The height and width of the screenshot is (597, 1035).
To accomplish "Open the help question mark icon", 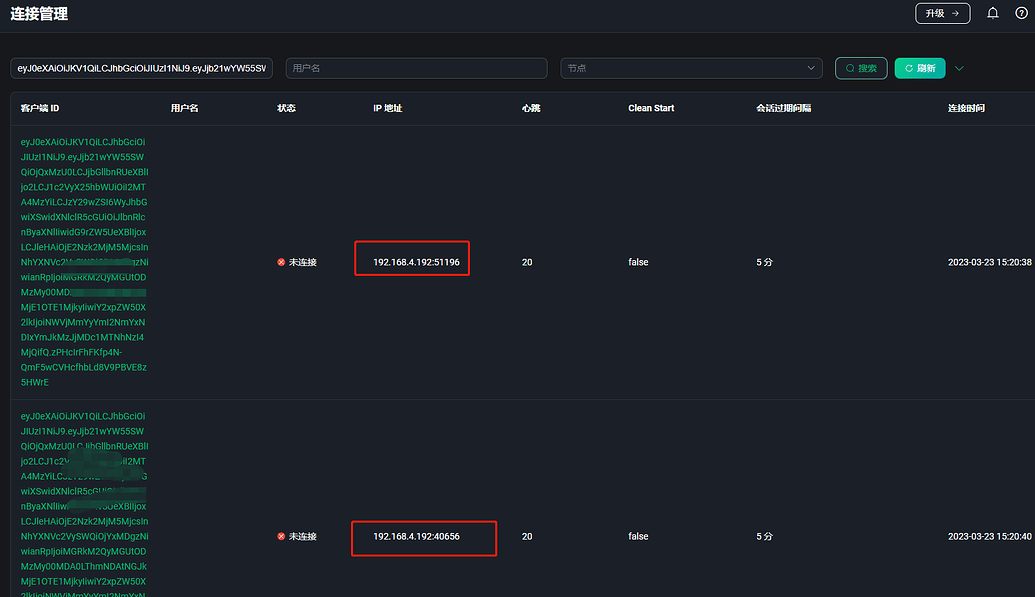I will (x=1021, y=13).
